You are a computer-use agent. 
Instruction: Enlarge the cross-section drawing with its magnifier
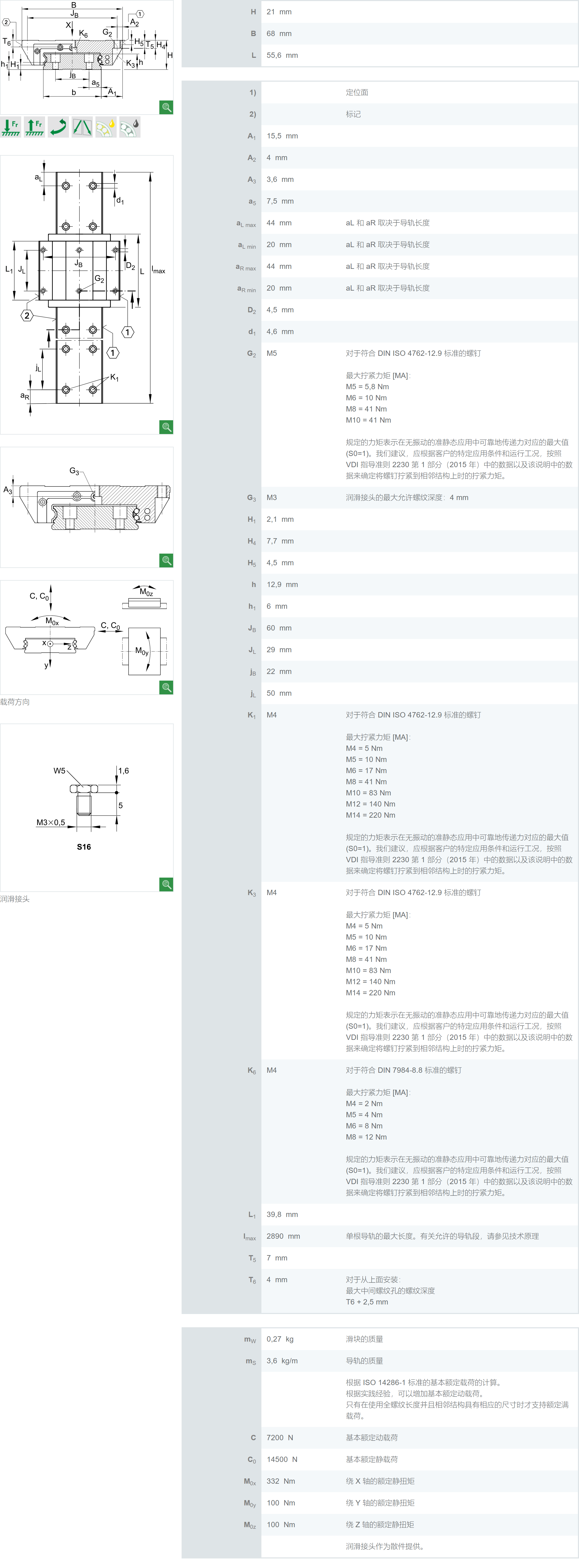[x=166, y=107]
